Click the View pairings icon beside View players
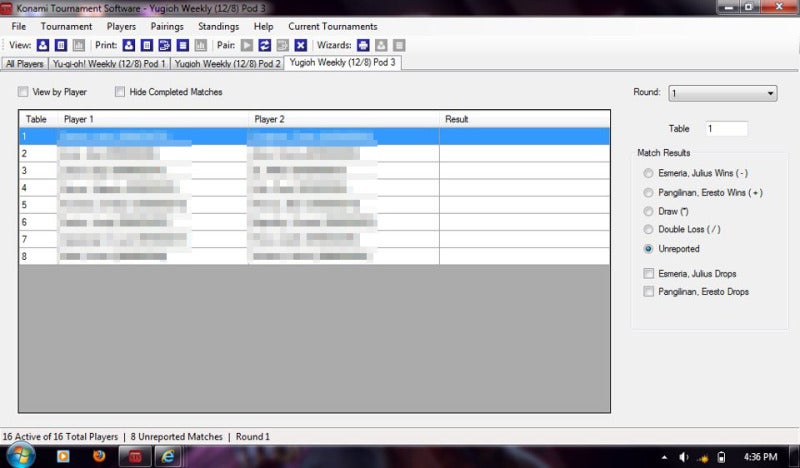The width and height of the screenshot is (800, 468). 61,45
